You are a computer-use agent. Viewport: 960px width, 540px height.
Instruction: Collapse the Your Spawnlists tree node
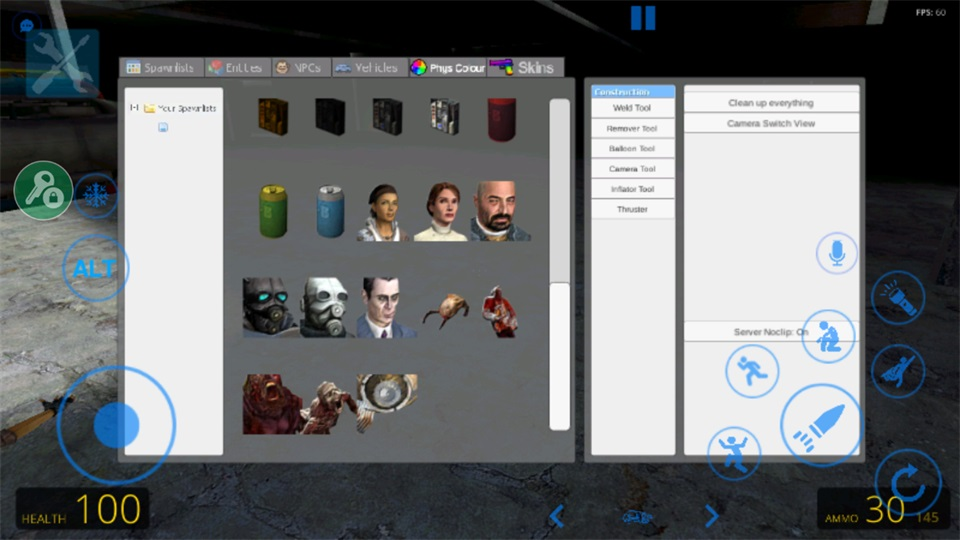tap(133, 108)
